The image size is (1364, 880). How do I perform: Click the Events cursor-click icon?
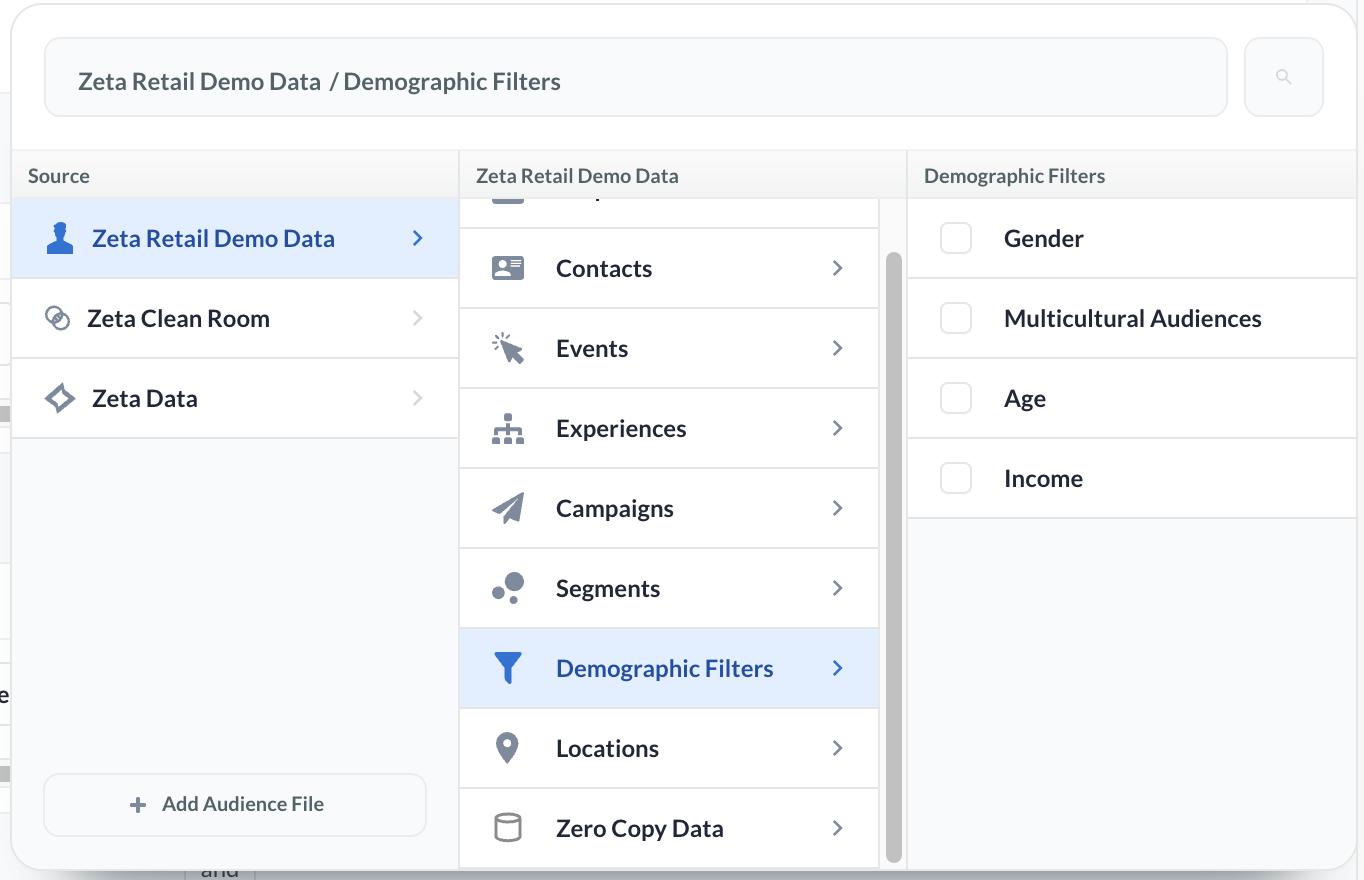point(508,348)
